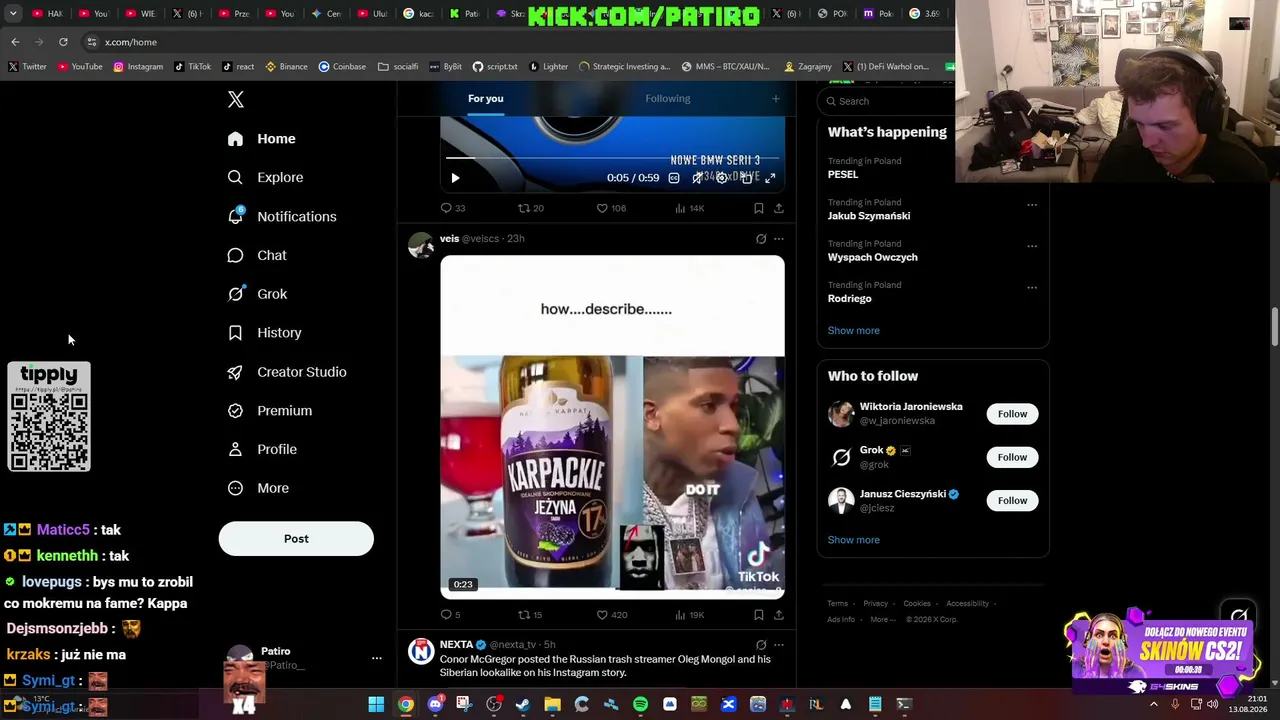Open Grok from the left sidebar
Viewport: 1280px width, 720px height.
click(257, 294)
